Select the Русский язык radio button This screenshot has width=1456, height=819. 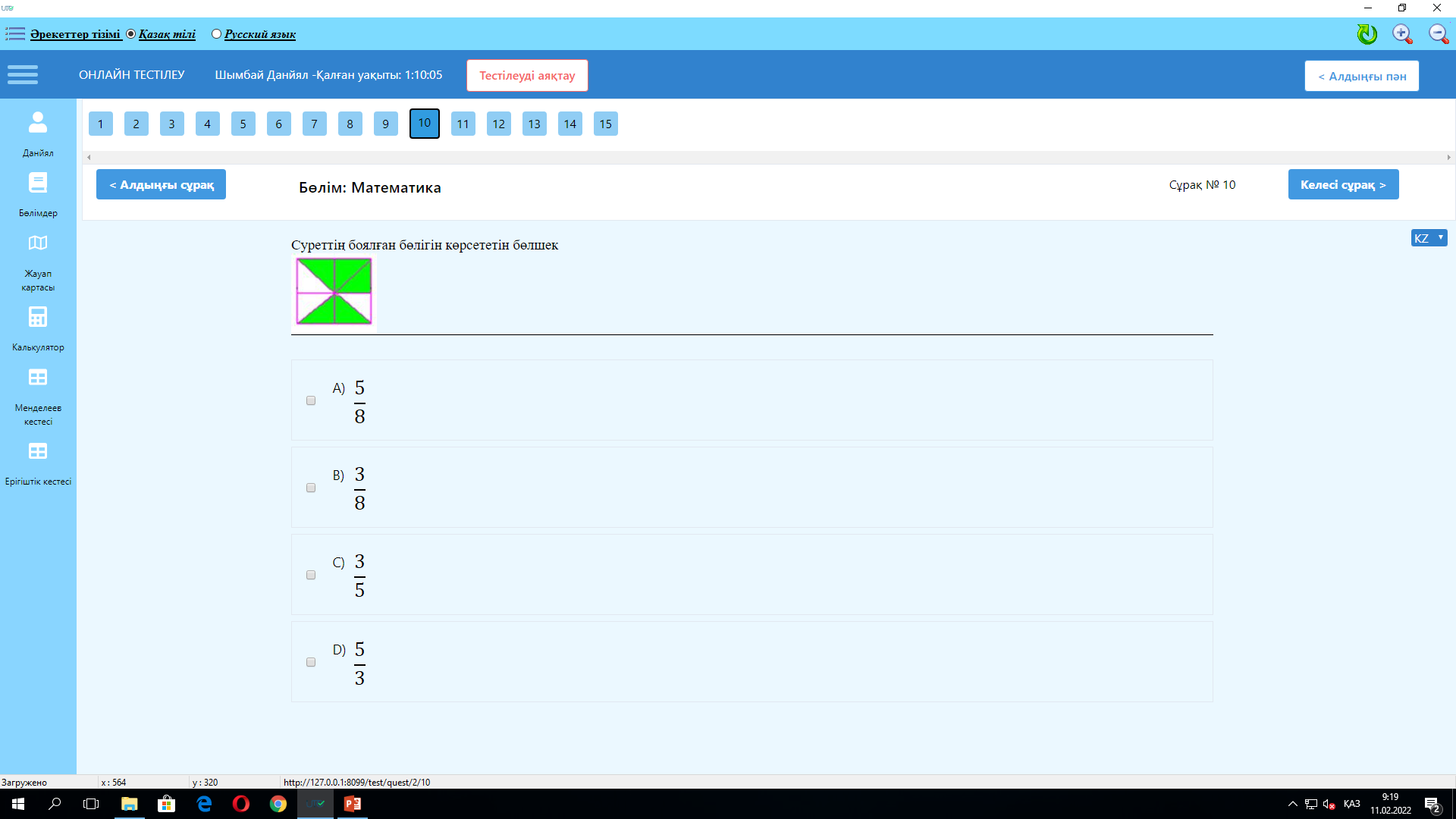(x=216, y=34)
